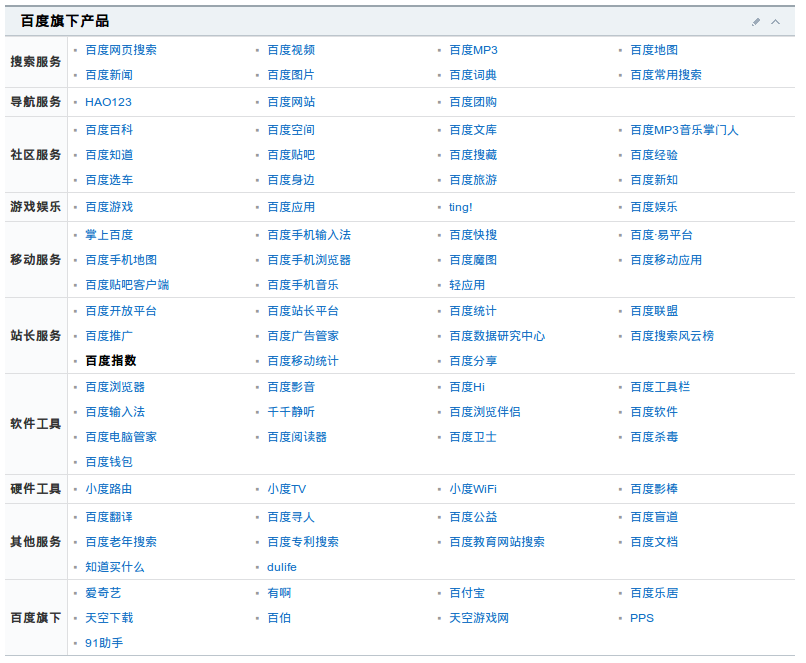
Task: Go to 百度MP3
Action: click(x=473, y=50)
